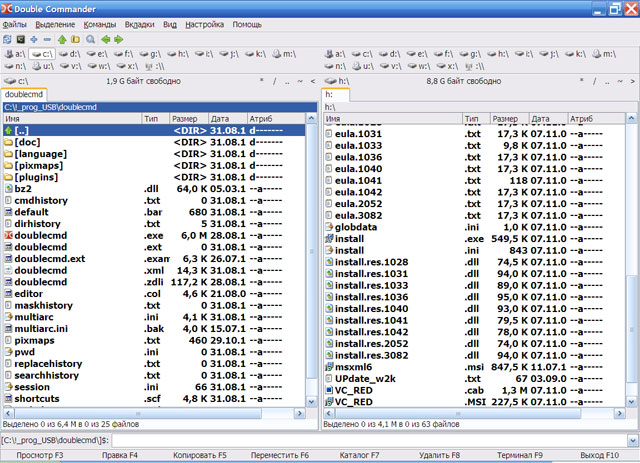Select the m:\ drive in left panel
This screenshot has width=640, height=463.
[x=282, y=53]
